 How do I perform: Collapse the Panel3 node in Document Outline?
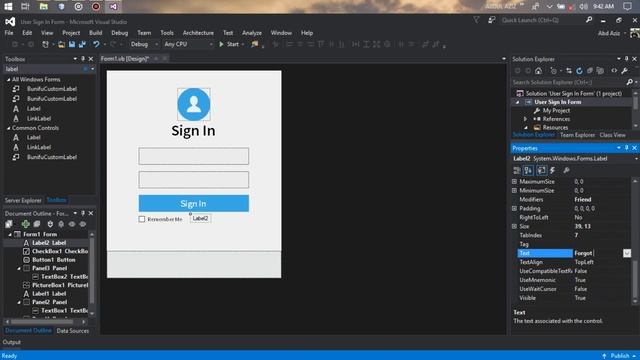[x=19, y=268]
